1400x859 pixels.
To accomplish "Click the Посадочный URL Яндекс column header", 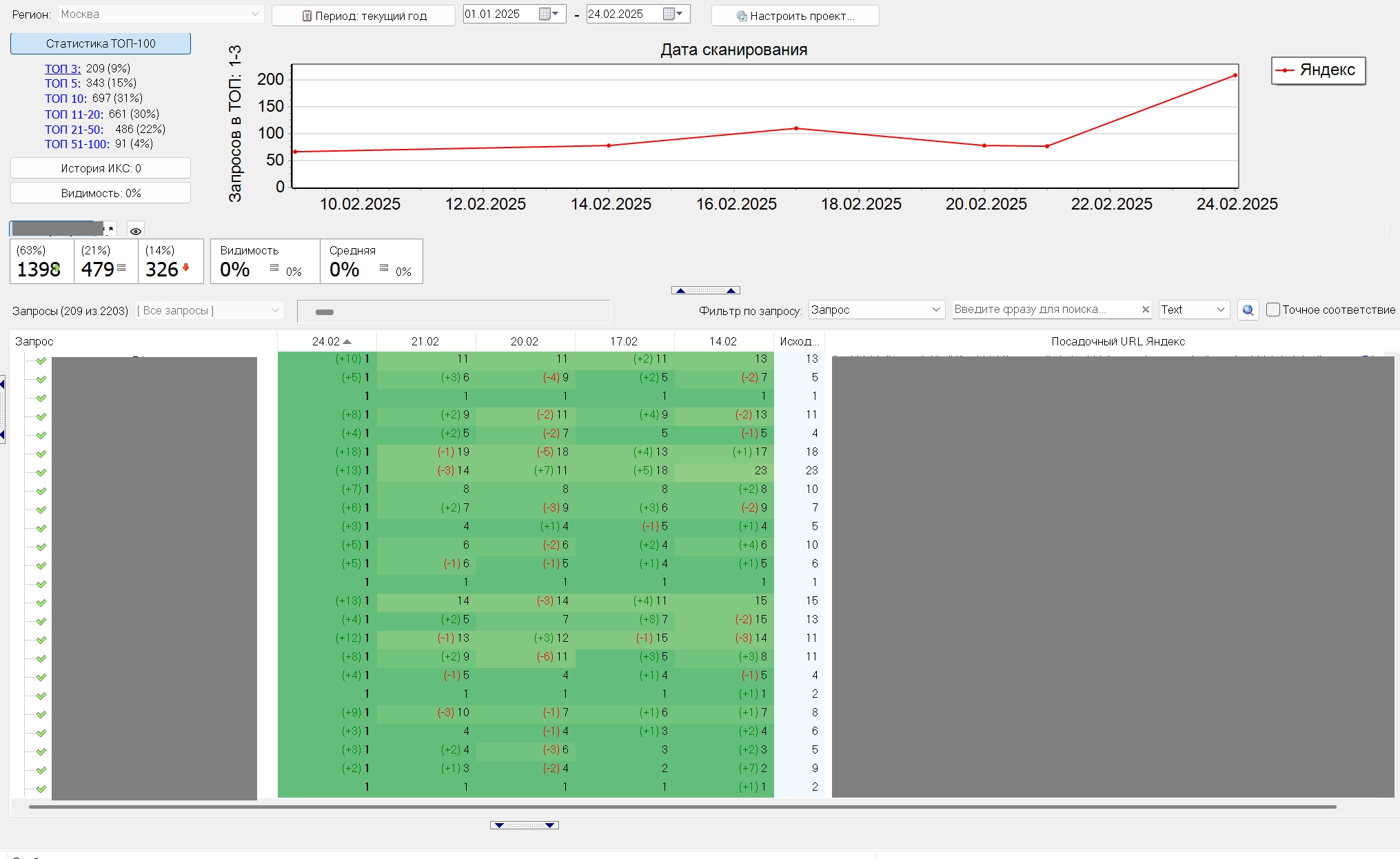I will pyautogui.click(x=1118, y=341).
